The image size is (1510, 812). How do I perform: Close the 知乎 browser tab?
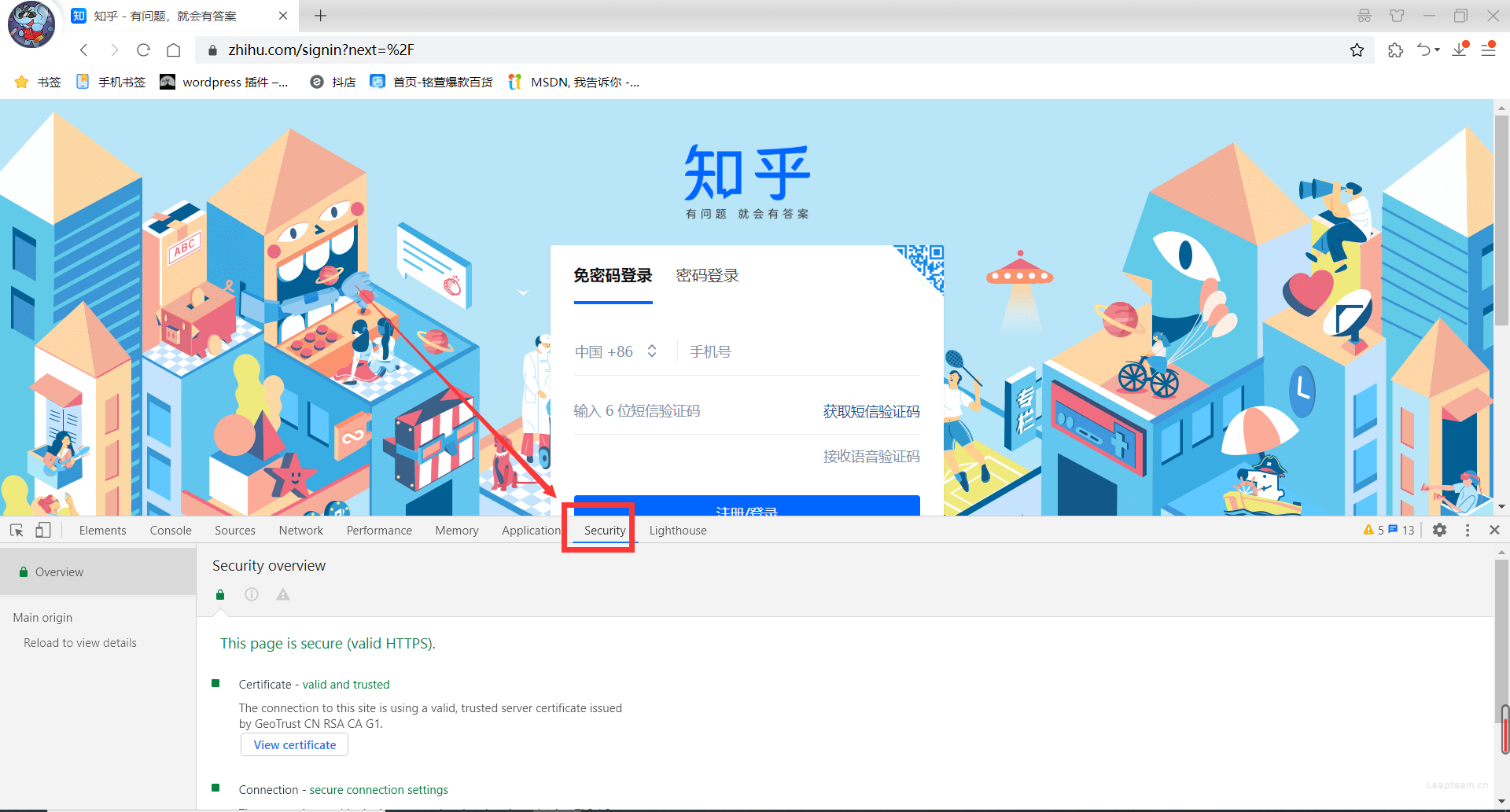(x=283, y=16)
